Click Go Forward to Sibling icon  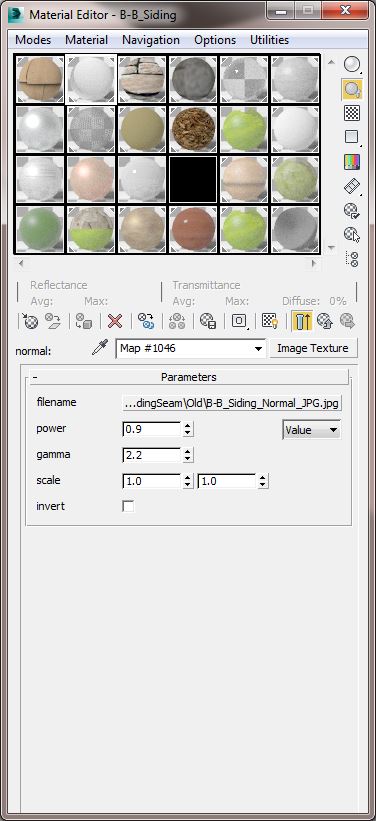[x=347, y=320]
